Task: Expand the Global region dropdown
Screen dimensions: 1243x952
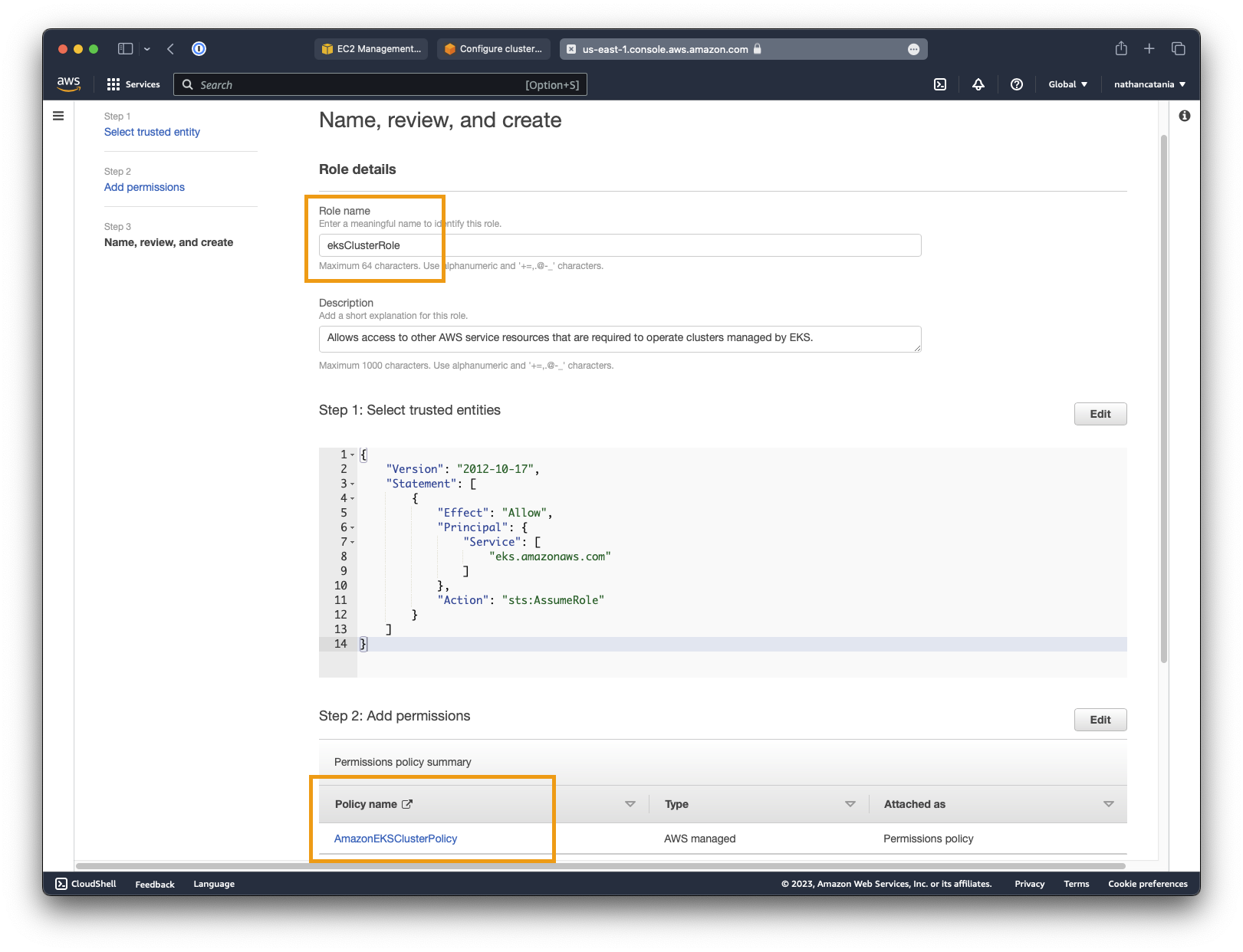Action: (1067, 84)
